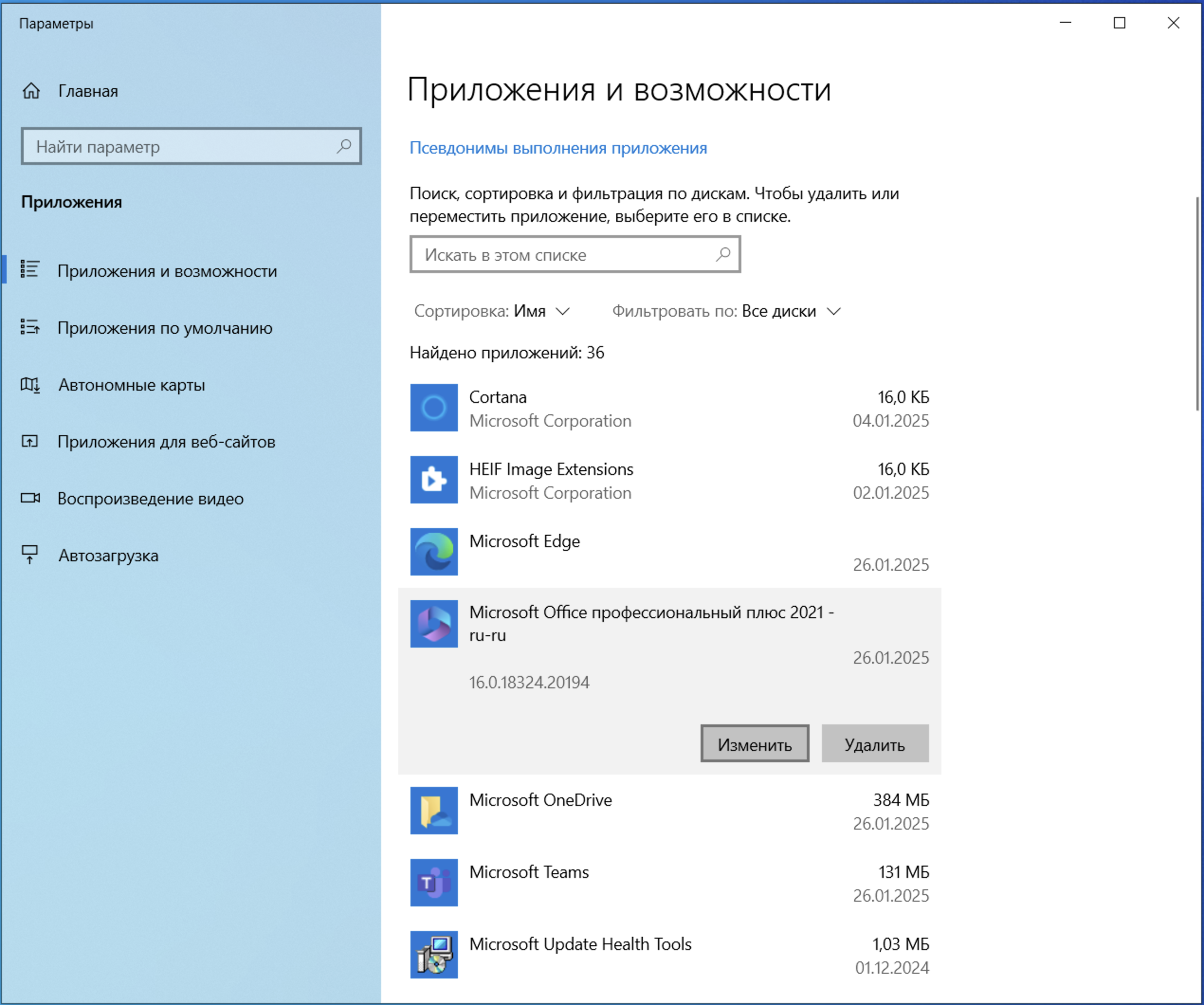
Task: Click the Приложения section heading
Action: point(72,202)
